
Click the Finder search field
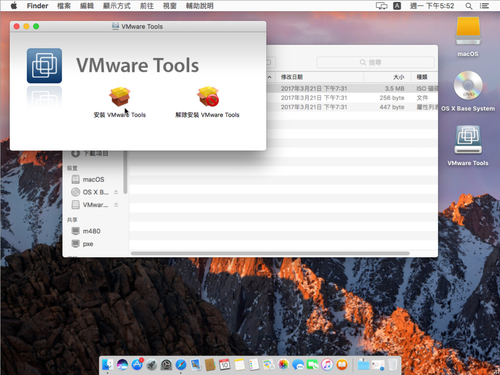(375, 62)
